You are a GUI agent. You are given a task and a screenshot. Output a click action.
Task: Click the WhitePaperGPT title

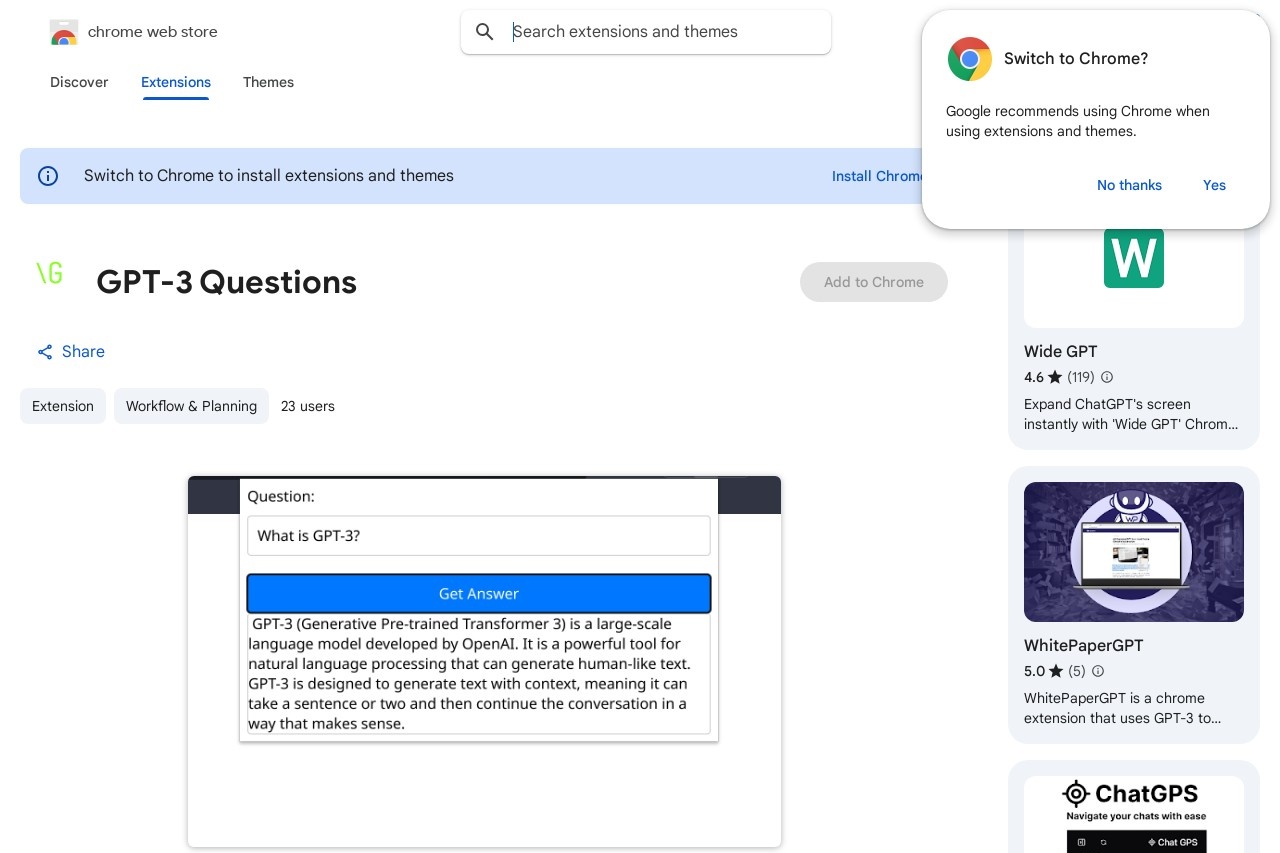click(1083, 645)
